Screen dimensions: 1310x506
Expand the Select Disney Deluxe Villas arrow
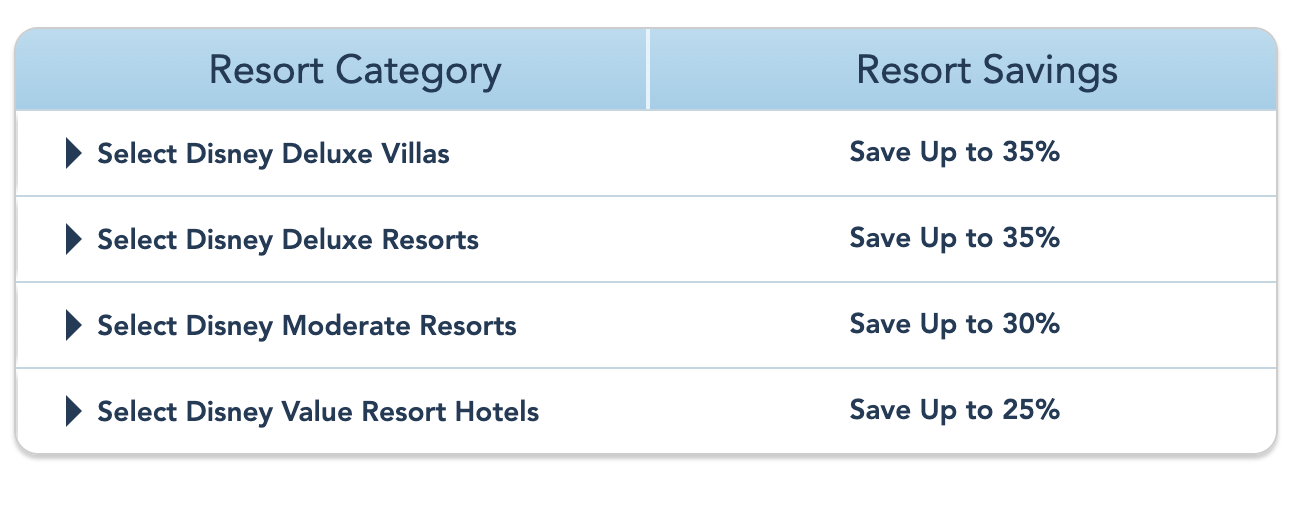point(73,154)
